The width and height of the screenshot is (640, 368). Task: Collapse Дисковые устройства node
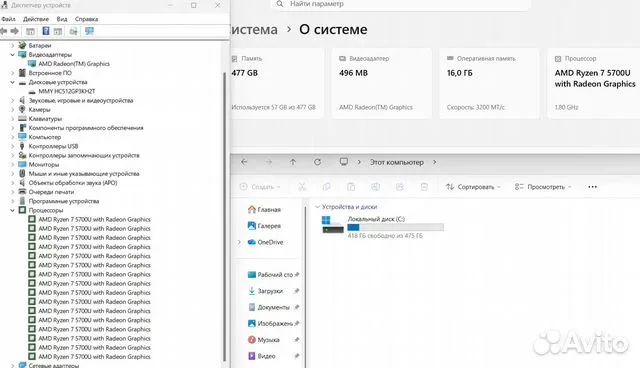(13, 82)
